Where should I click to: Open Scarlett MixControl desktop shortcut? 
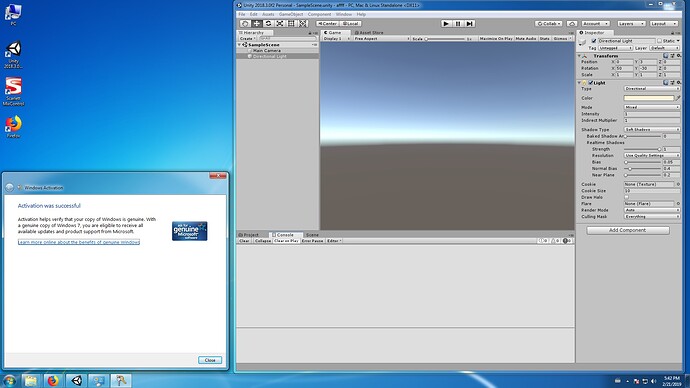tap(13, 92)
